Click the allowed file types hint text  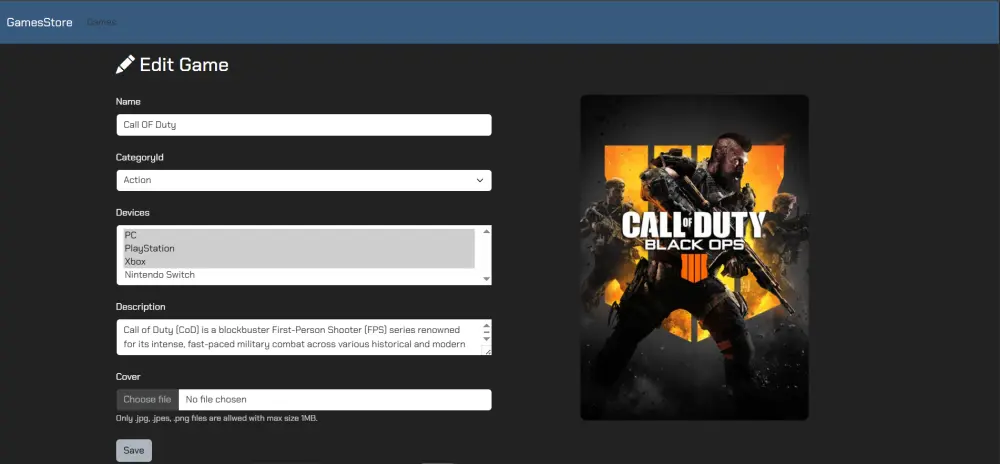[217, 419]
